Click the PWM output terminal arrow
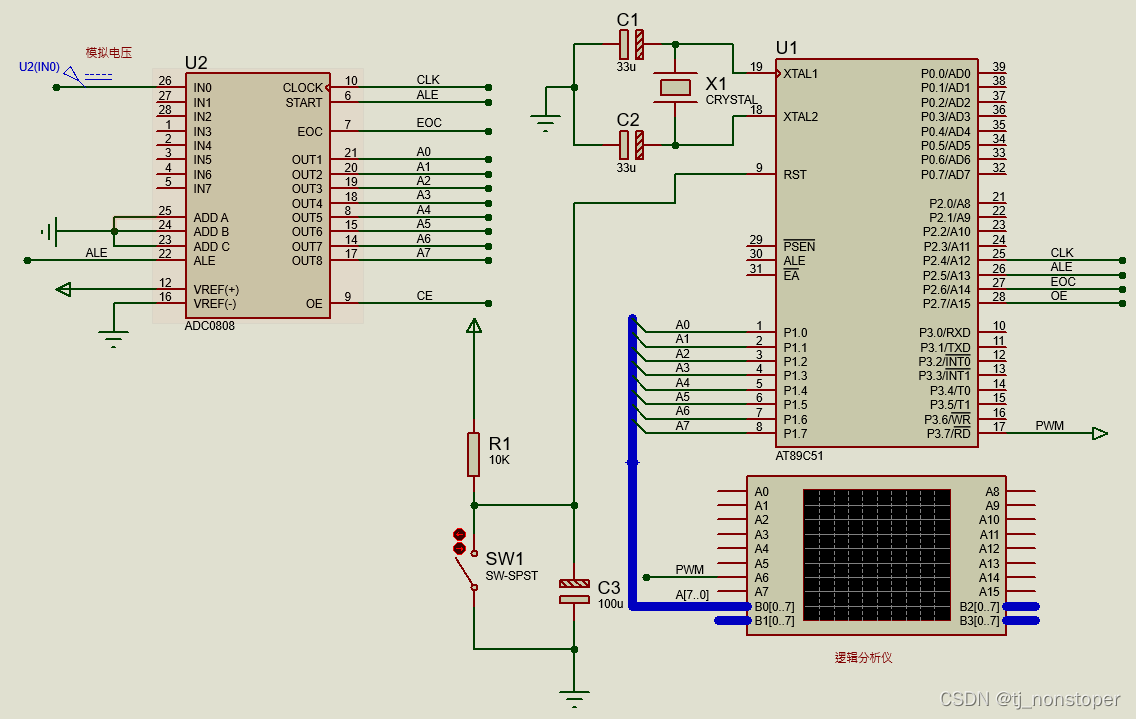Viewport: 1136px width, 719px height. [1100, 433]
